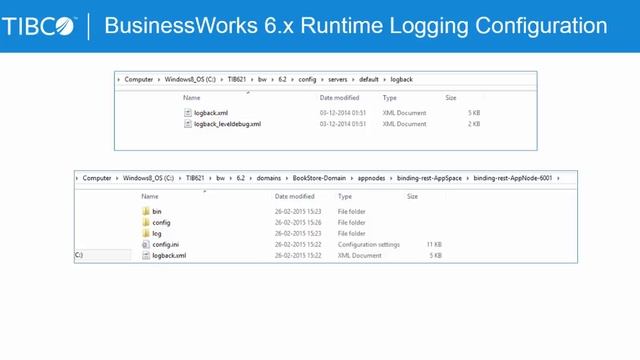
Task: Open Windows8_OS (C:) breadcrumb in top window
Action: [190, 79]
